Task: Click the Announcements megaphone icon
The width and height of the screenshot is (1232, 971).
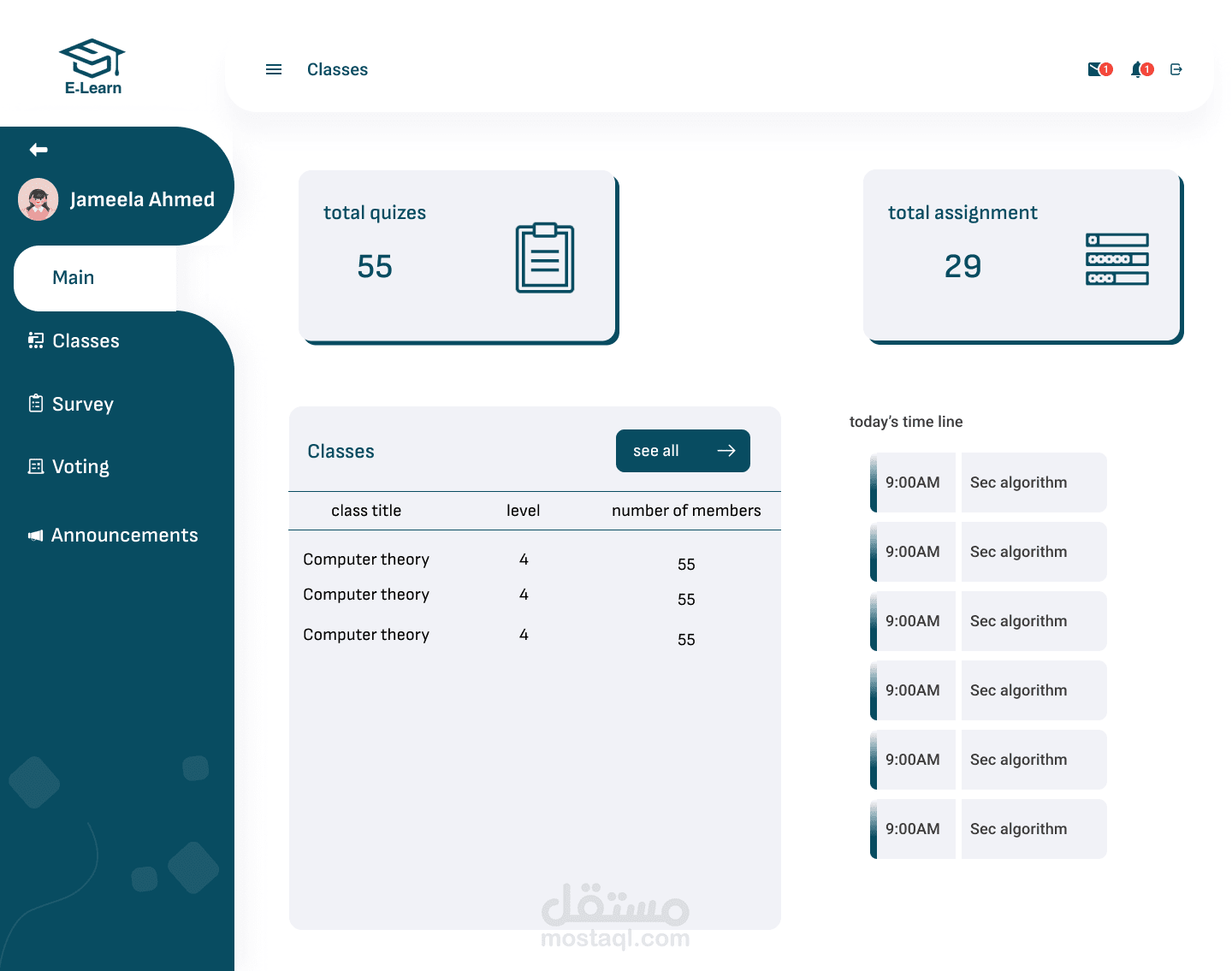Action: [x=36, y=536]
